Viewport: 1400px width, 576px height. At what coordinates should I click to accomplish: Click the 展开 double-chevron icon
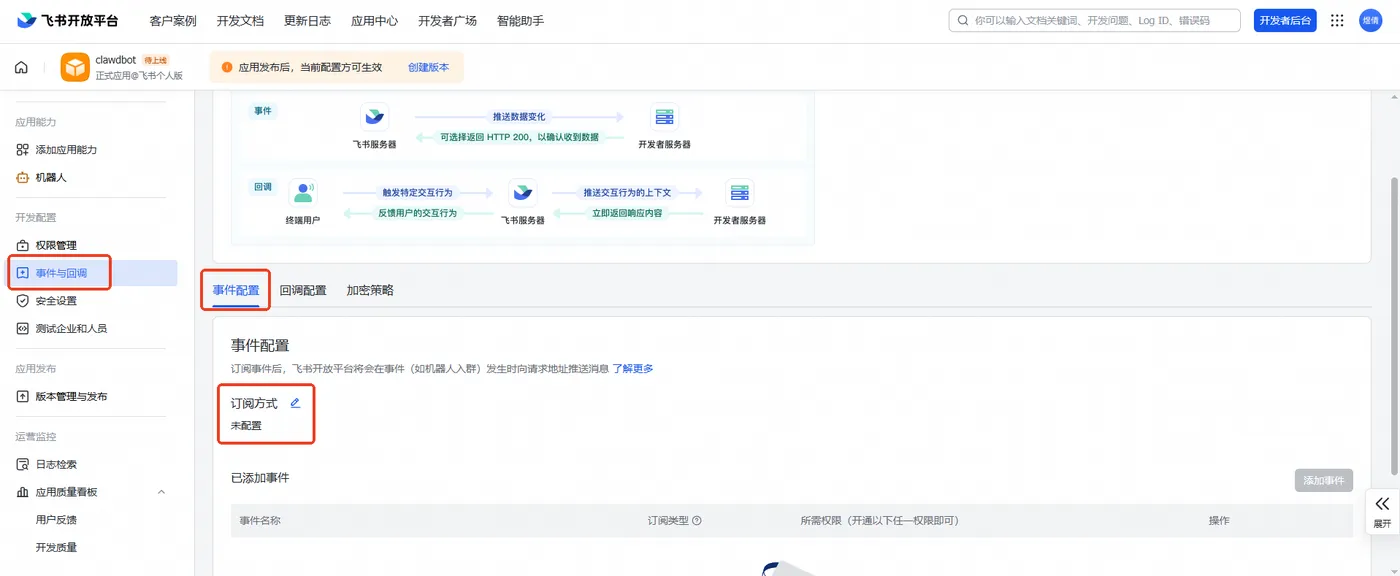coord(1382,504)
